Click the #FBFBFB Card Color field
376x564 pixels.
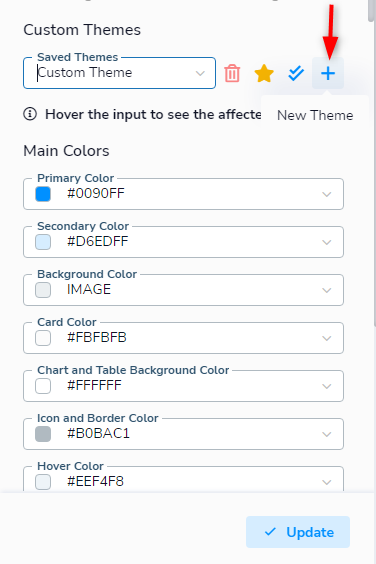click(184, 338)
